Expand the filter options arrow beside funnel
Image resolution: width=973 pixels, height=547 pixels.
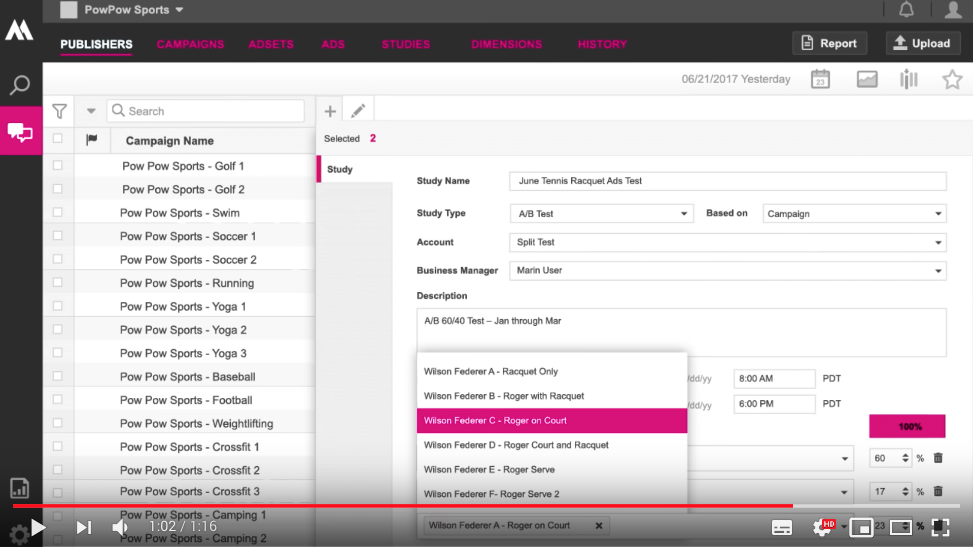click(91, 111)
